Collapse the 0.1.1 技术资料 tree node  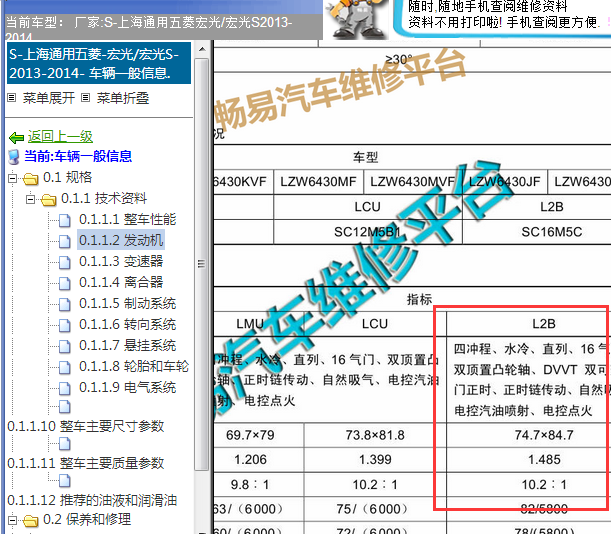tap(30, 200)
